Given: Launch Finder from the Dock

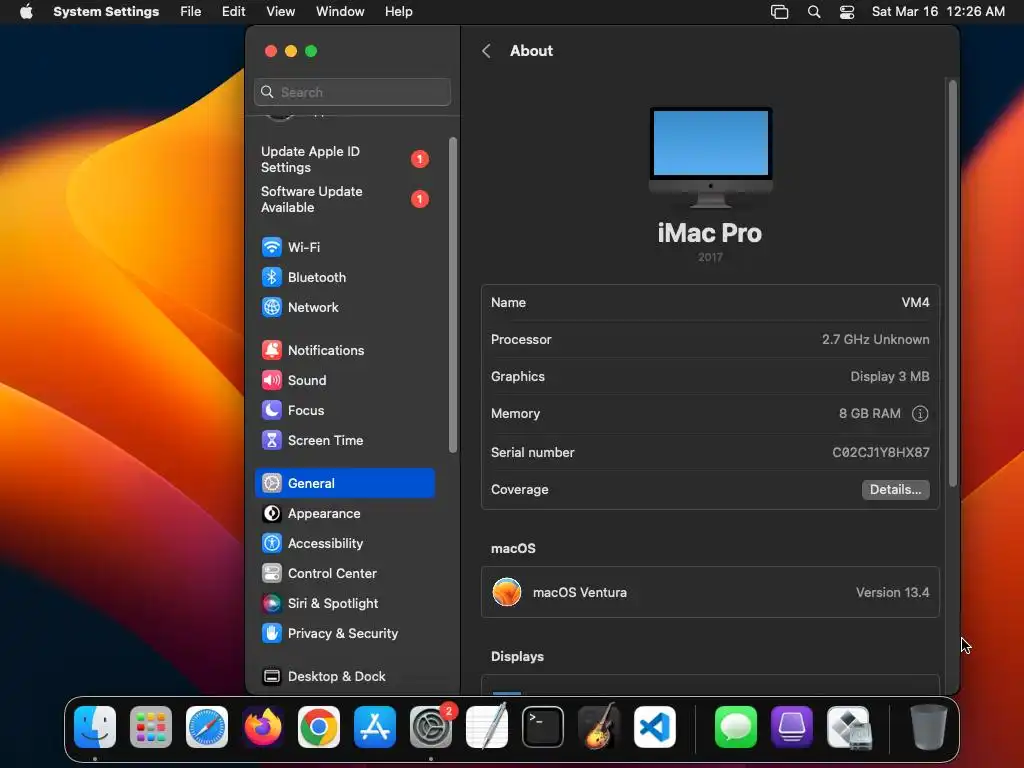Looking at the screenshot, I should [95, 727].
